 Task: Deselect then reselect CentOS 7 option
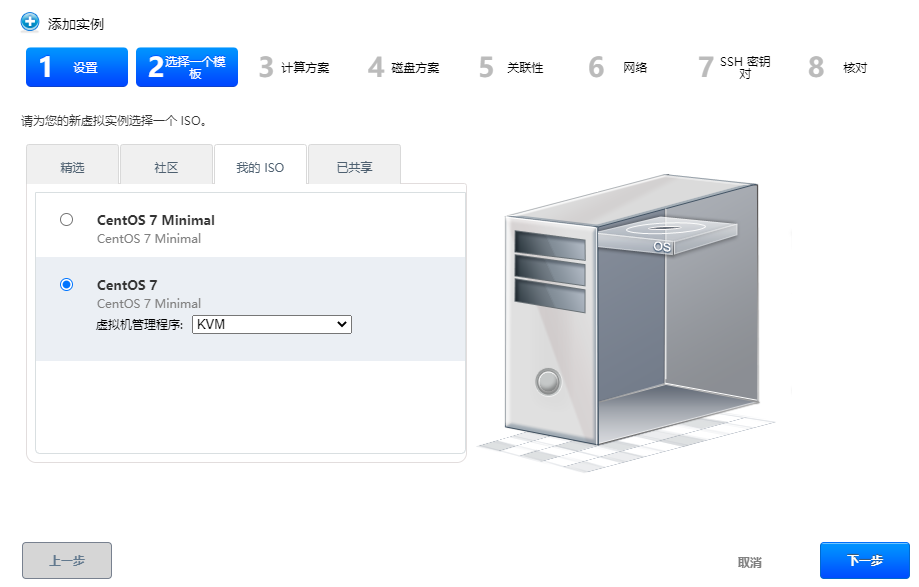tap(65, 284)
